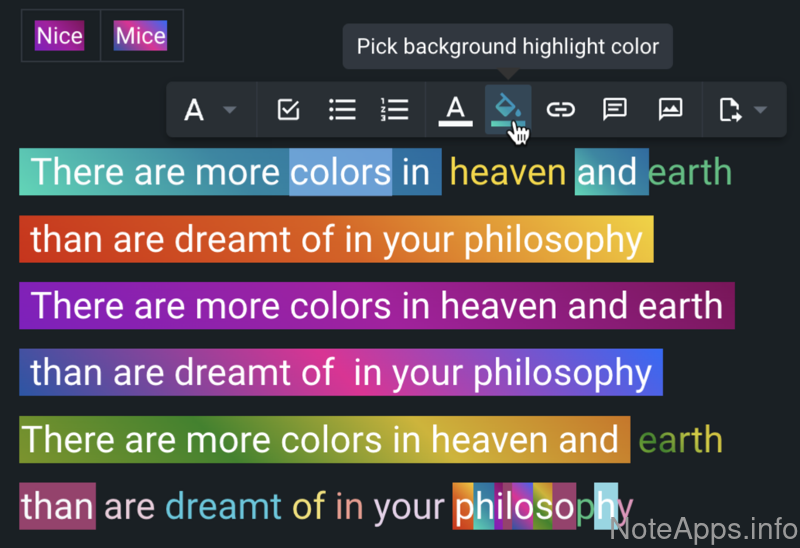800x548 pixels.
Task: Pick text color with underlined A icon
Action: click(456, 109)
